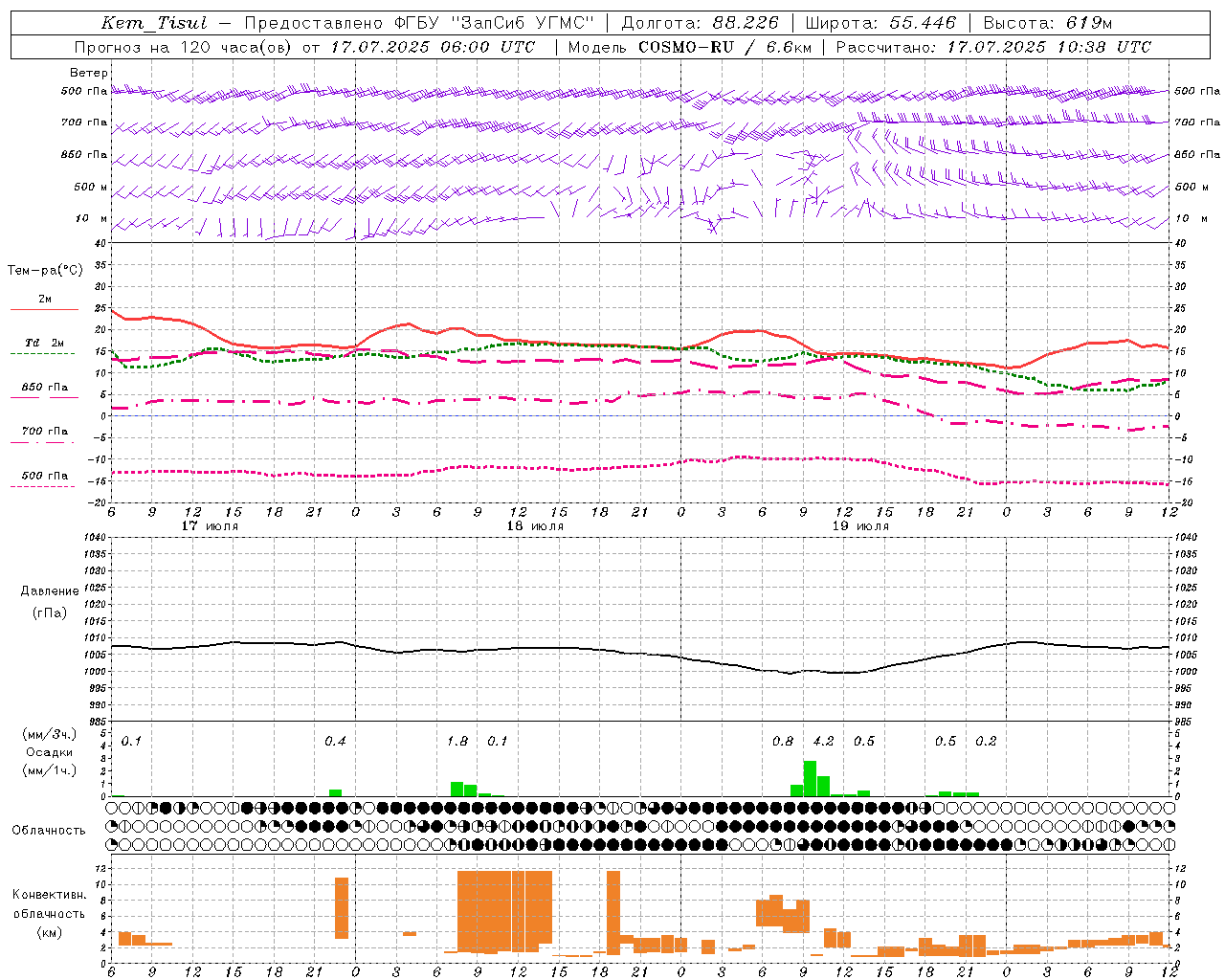Screen dimensions: 1225x980
Task: Click the 1000 value on right pressure axis
Action: coord(1185,672)
